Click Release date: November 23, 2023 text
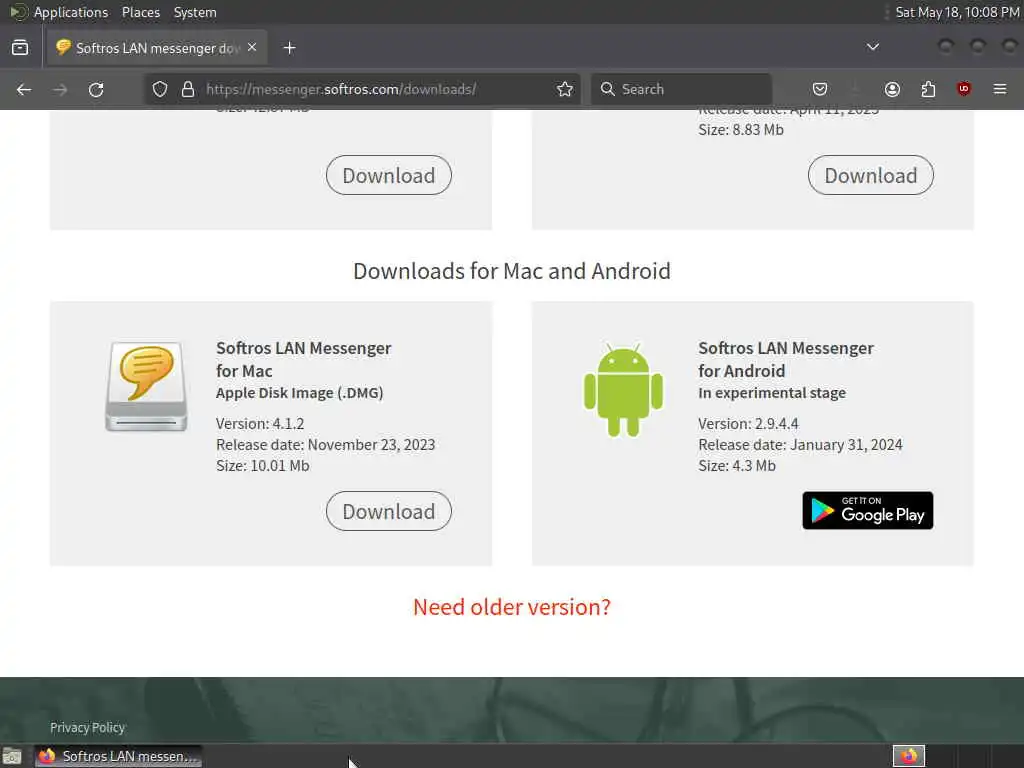 click(325, 445)
